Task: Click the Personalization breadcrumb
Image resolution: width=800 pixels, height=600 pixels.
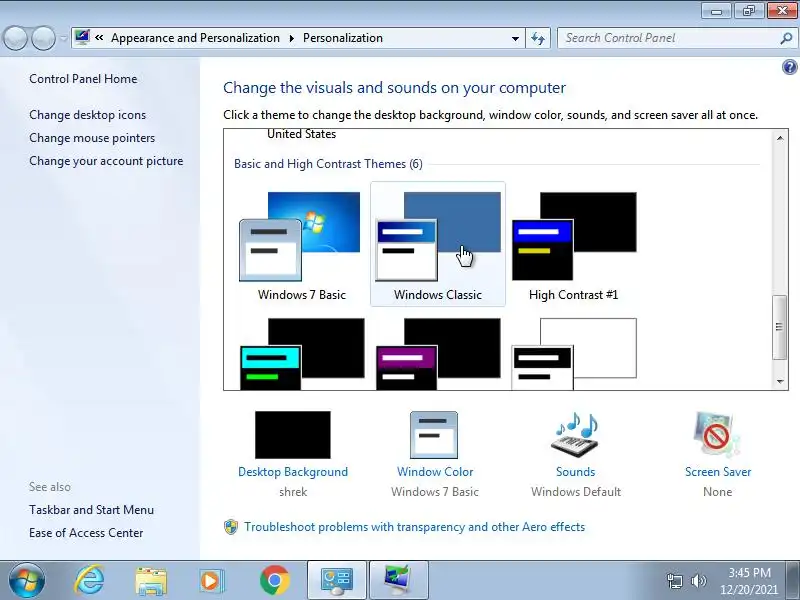Action: tap(343, 38)
